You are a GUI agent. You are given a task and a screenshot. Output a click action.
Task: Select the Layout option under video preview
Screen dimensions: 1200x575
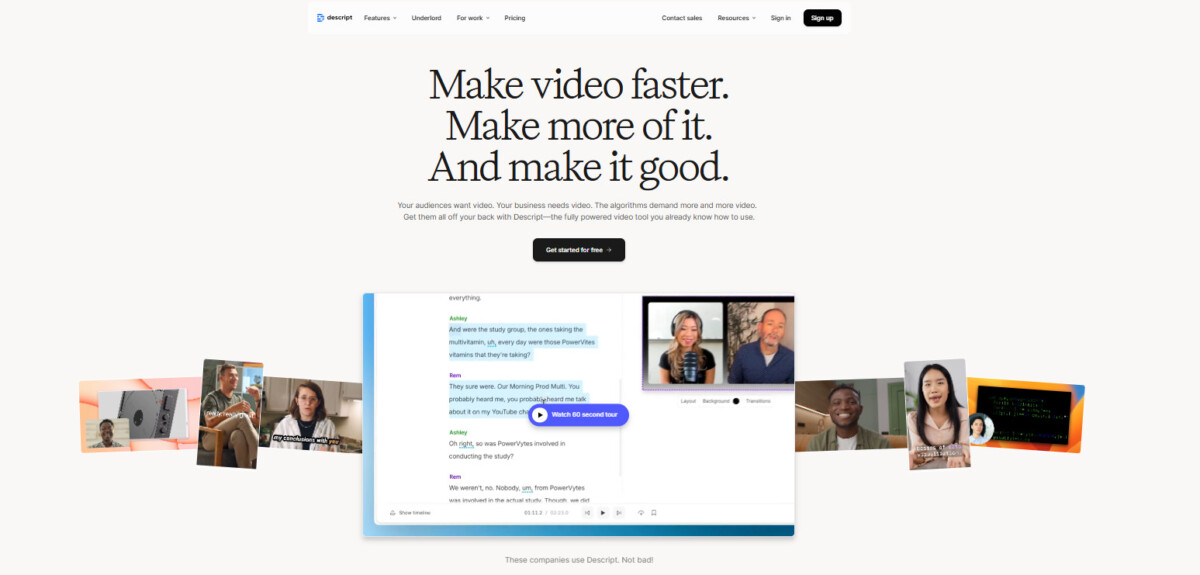point(688,401)
